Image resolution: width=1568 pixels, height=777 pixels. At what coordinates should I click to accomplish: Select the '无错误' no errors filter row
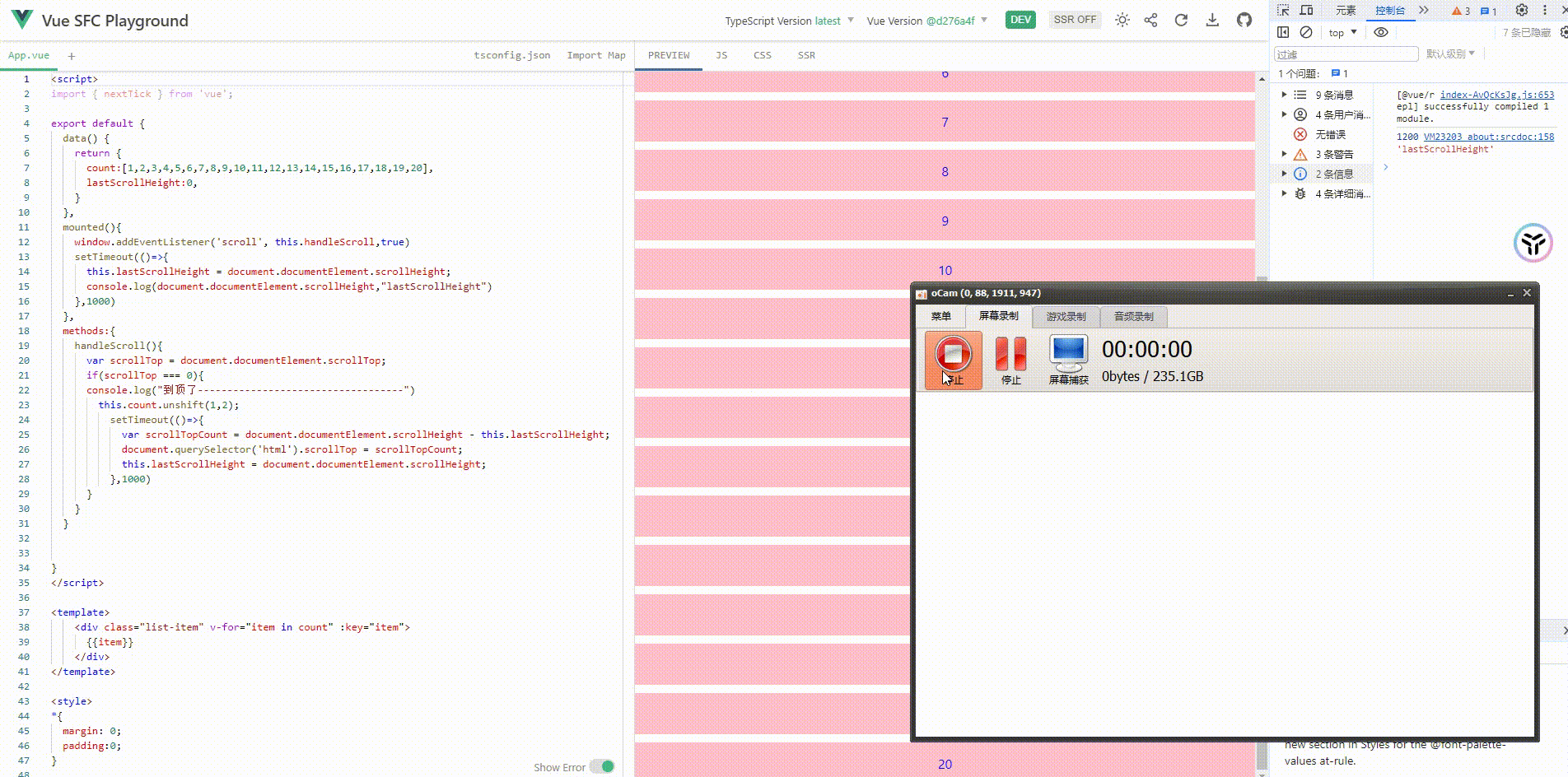tap(1322, 134)
